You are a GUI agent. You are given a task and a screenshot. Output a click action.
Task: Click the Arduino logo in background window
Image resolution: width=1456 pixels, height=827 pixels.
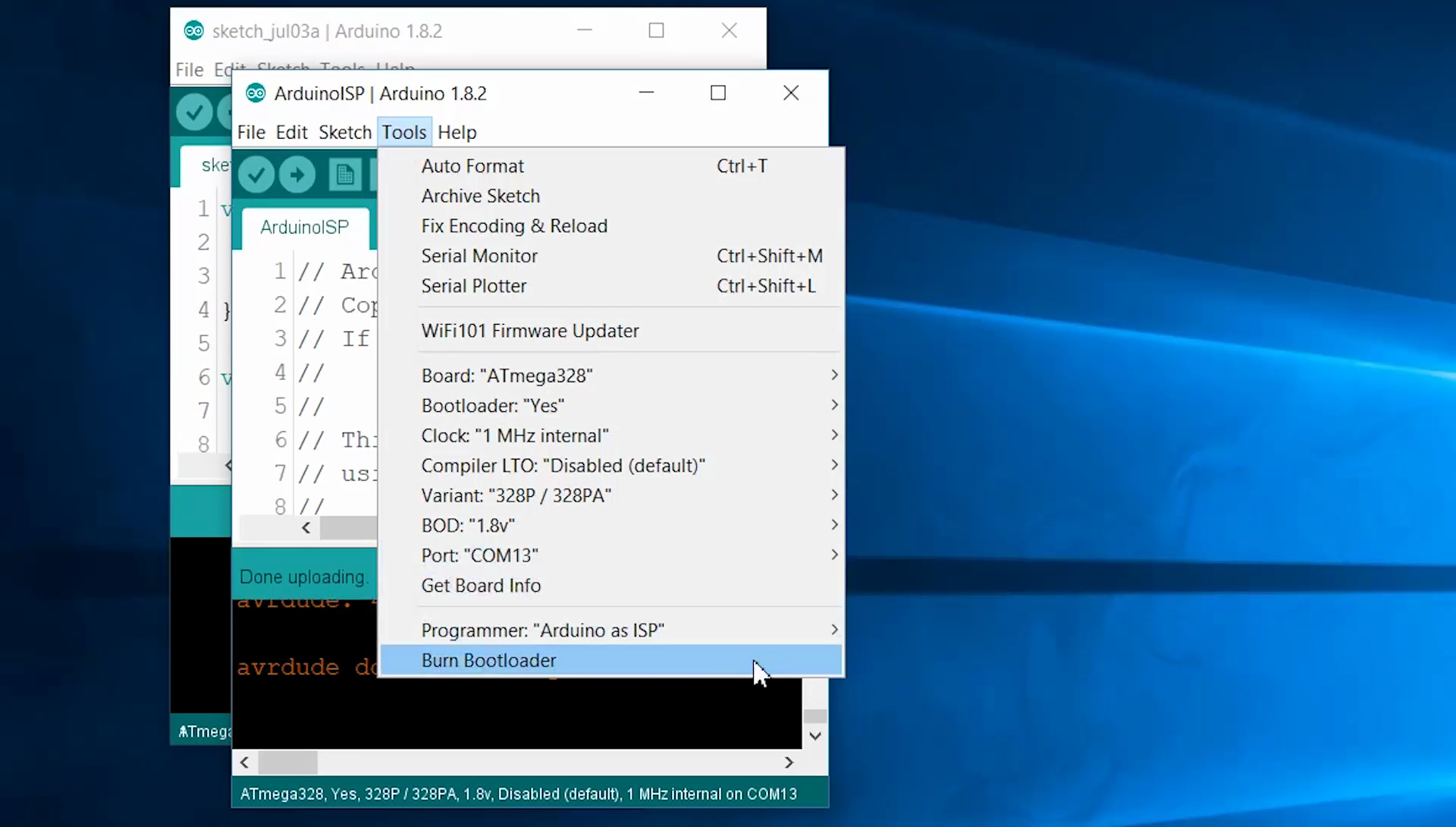(194, 31)
